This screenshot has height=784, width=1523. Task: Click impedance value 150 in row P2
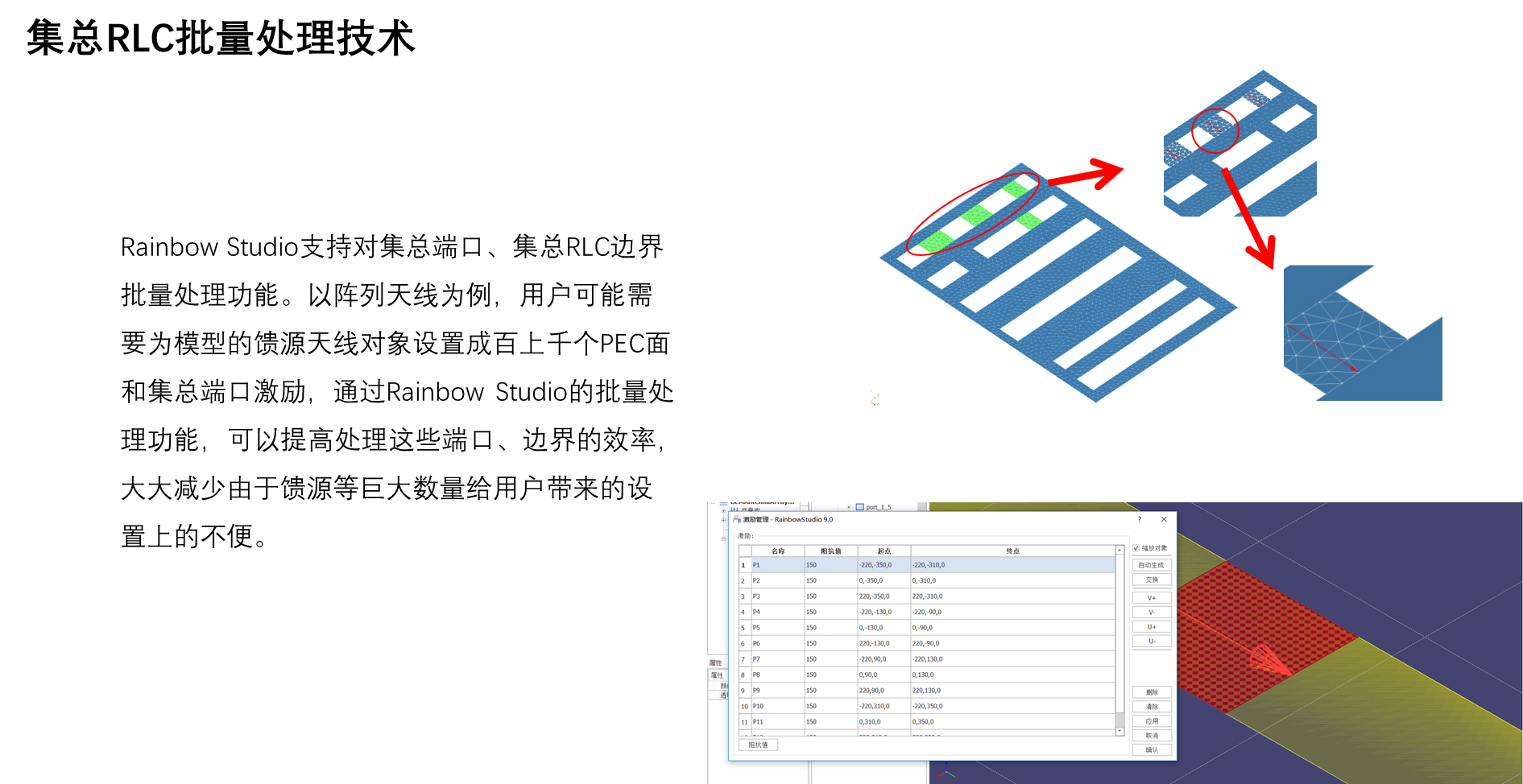[x=831, y=580]
